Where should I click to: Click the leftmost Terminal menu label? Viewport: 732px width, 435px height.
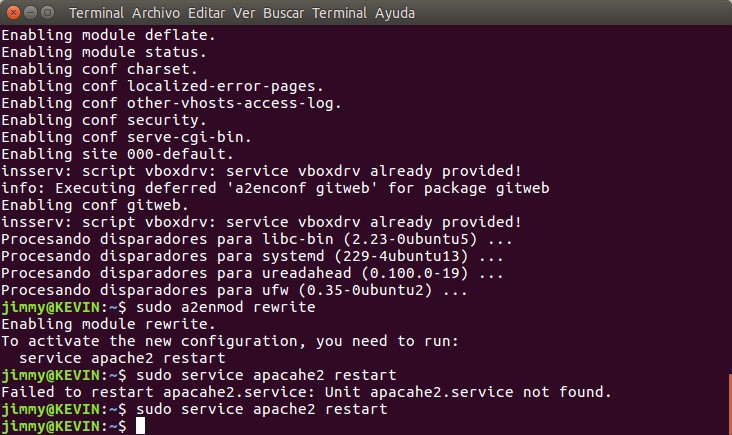pos(96,13)
